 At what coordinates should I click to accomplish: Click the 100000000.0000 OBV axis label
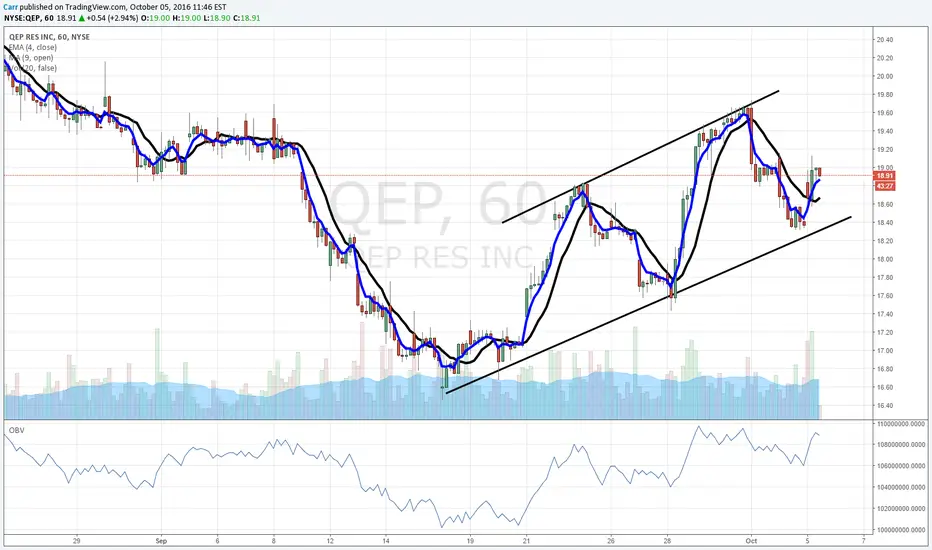tap(900, 530)
